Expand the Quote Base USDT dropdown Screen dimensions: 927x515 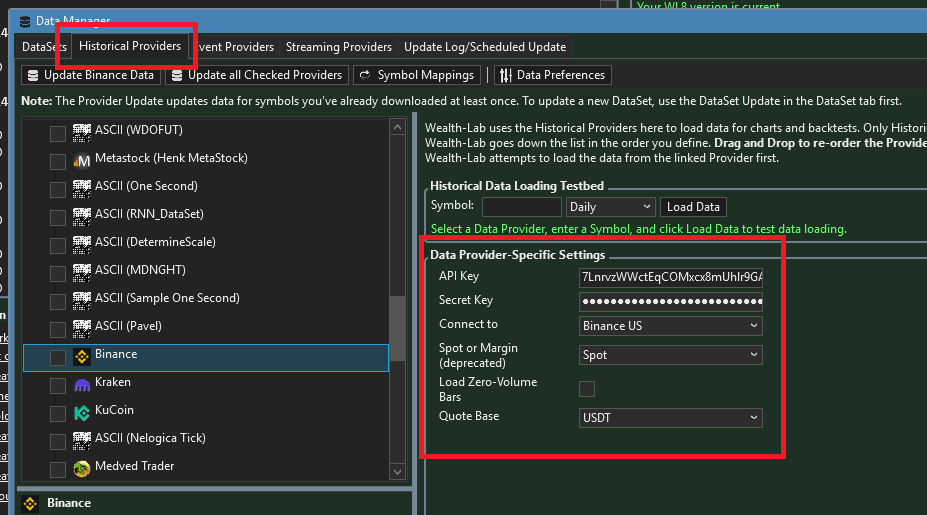[671, 417]
